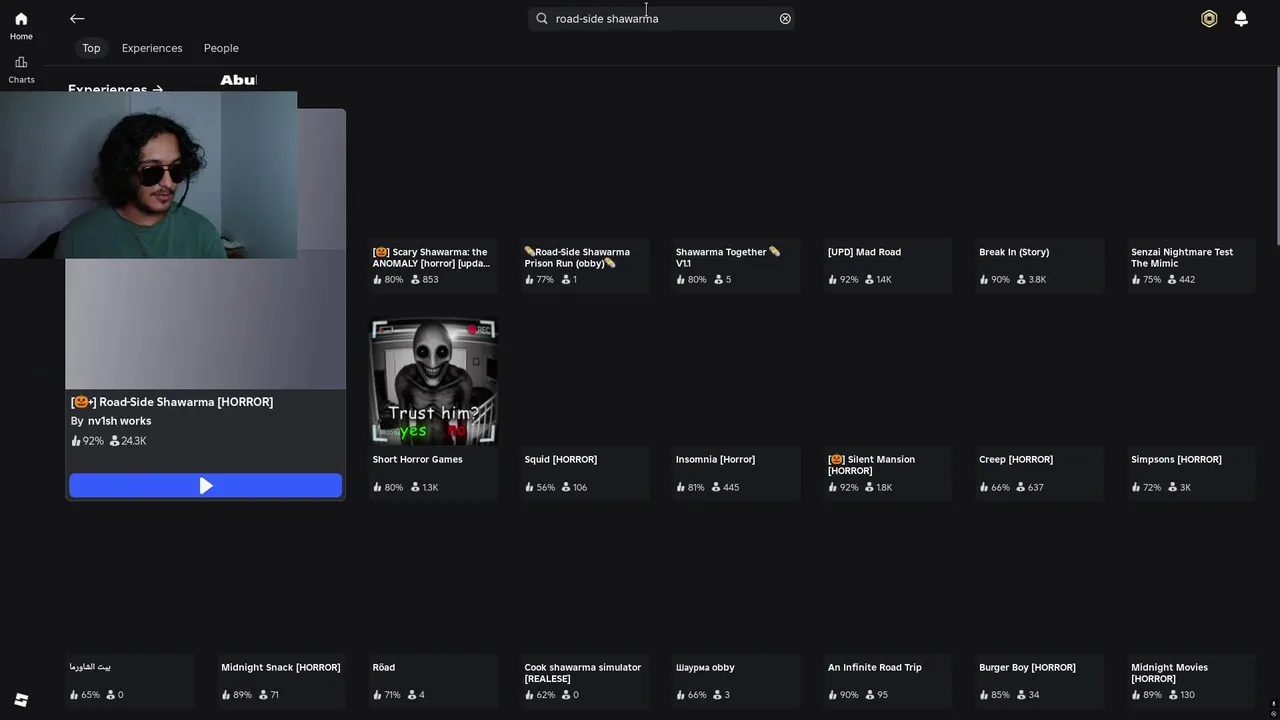Open Squid [HORROR] game

point(560,460)
